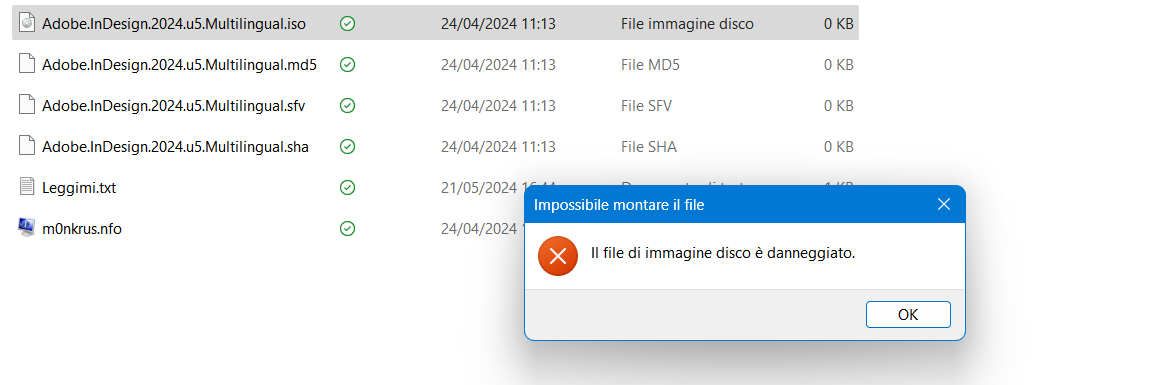
Task: Click the file icon of the .sfv file
Action: 26,106
